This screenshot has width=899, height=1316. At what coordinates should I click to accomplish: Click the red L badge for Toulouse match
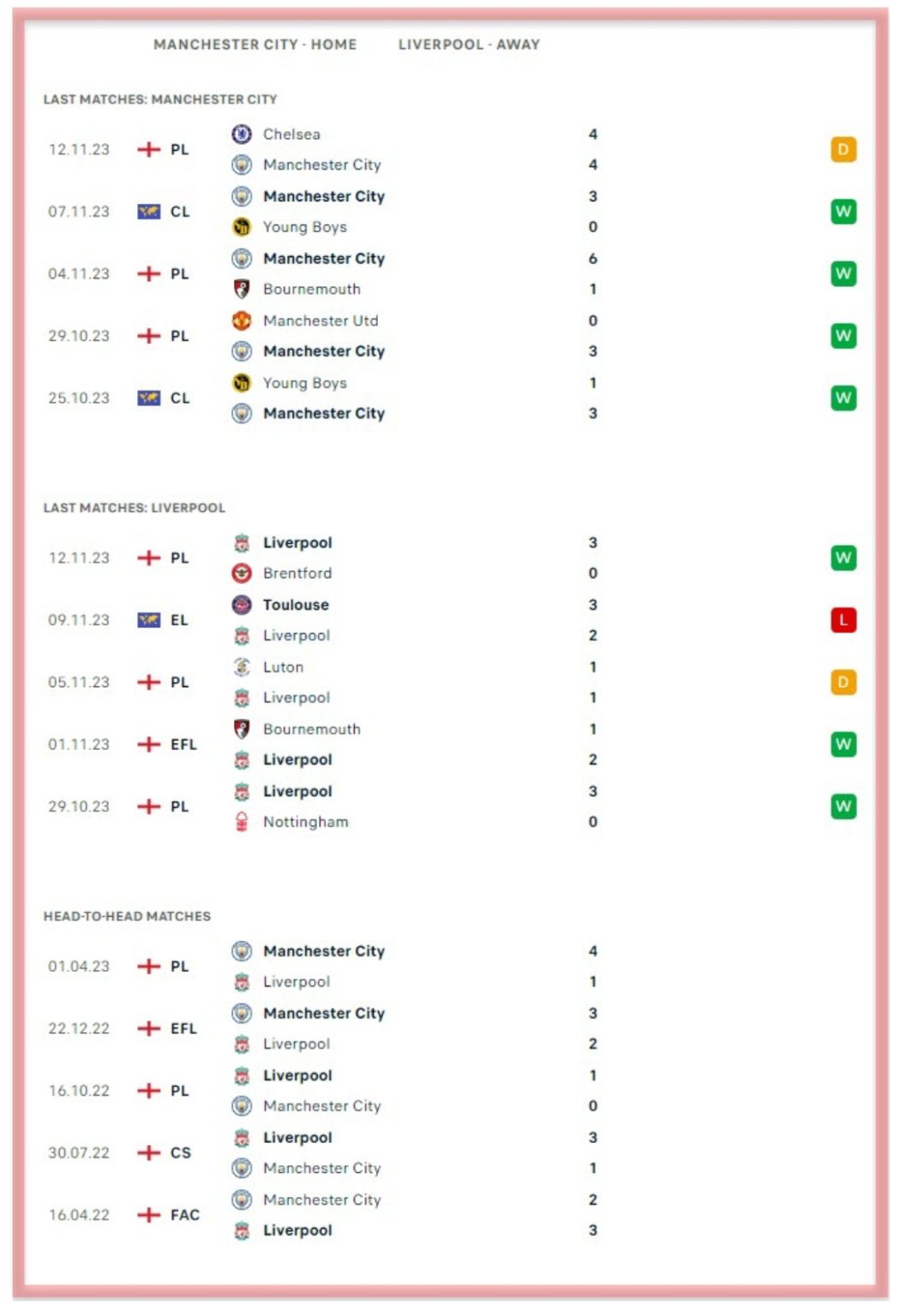[843, 619]
